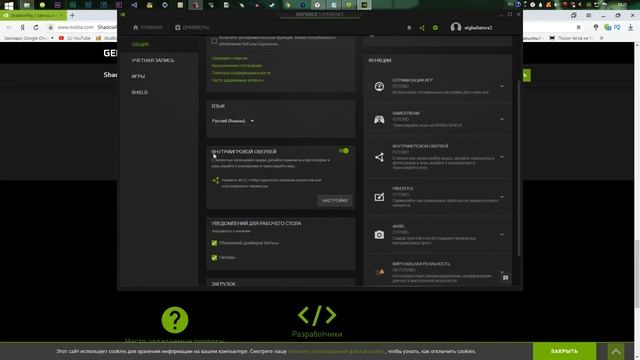This screenshot has width=640, height=360.
Task: Expand the virtual reality feature row
Action: click(x=502, y=271)
